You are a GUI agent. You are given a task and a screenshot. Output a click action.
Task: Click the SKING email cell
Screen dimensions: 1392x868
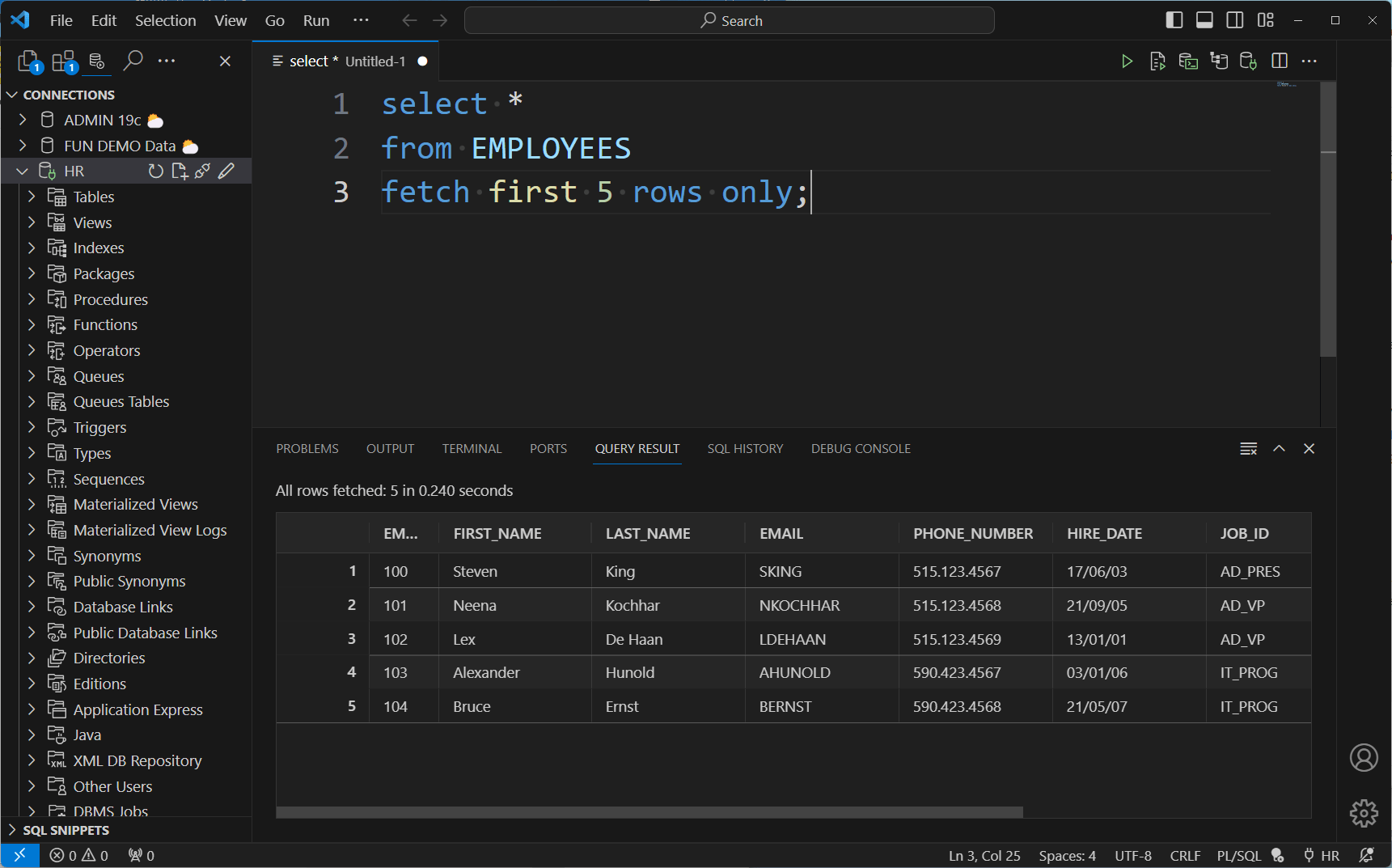822,571
